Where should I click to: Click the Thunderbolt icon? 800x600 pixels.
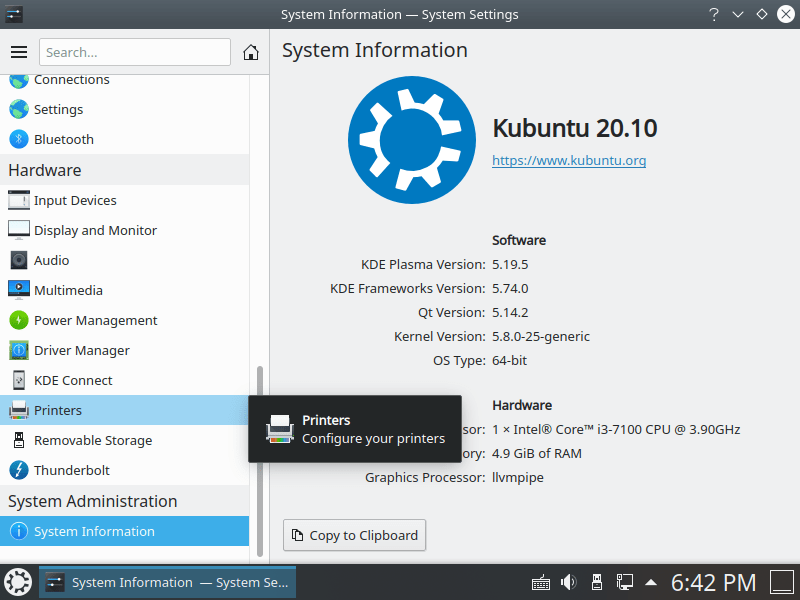[19, 470]
